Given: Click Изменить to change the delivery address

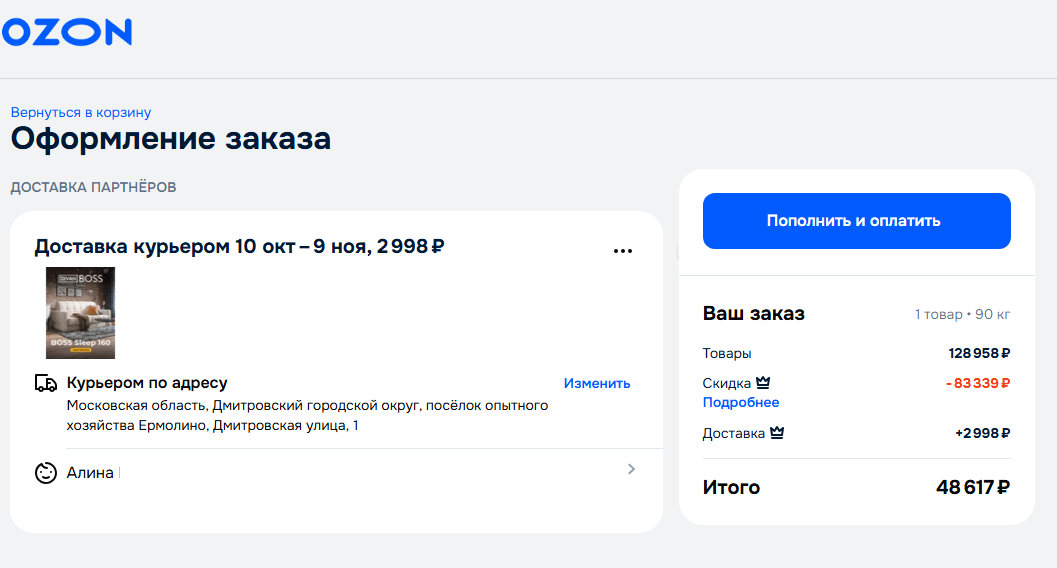Looking at the screenshot, I should point(597,383).
